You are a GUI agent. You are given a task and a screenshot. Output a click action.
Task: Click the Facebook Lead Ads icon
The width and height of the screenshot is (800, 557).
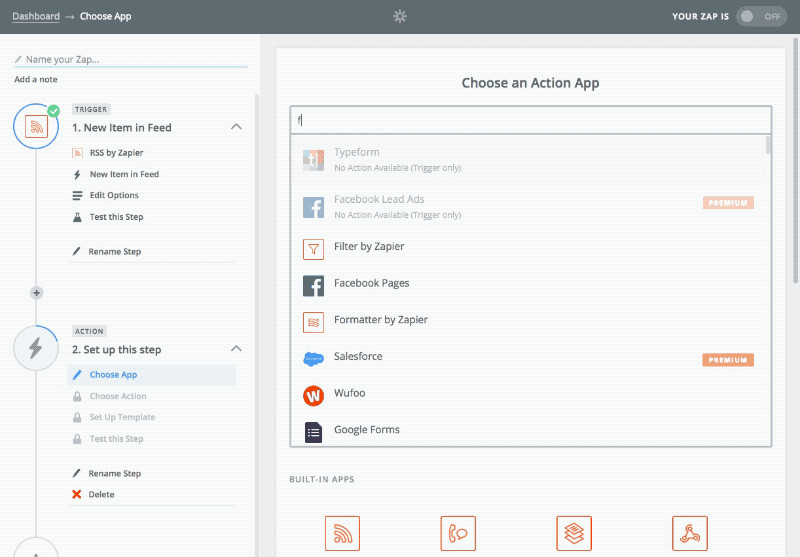coord(313,207)
